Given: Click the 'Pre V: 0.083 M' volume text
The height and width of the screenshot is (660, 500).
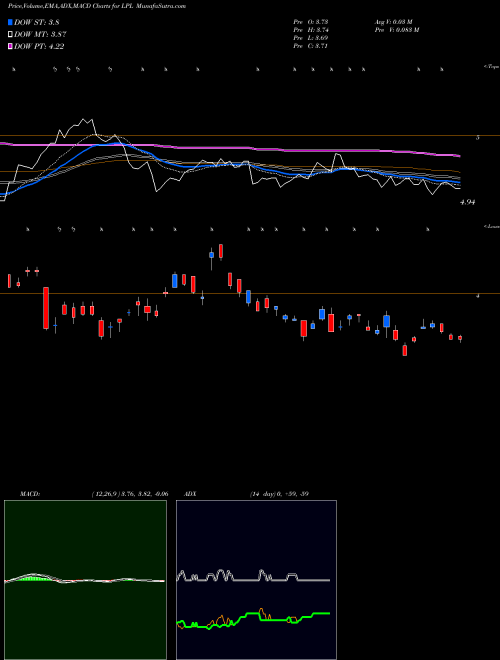Looking at the screenshot, I should click(x=396, y=30).
